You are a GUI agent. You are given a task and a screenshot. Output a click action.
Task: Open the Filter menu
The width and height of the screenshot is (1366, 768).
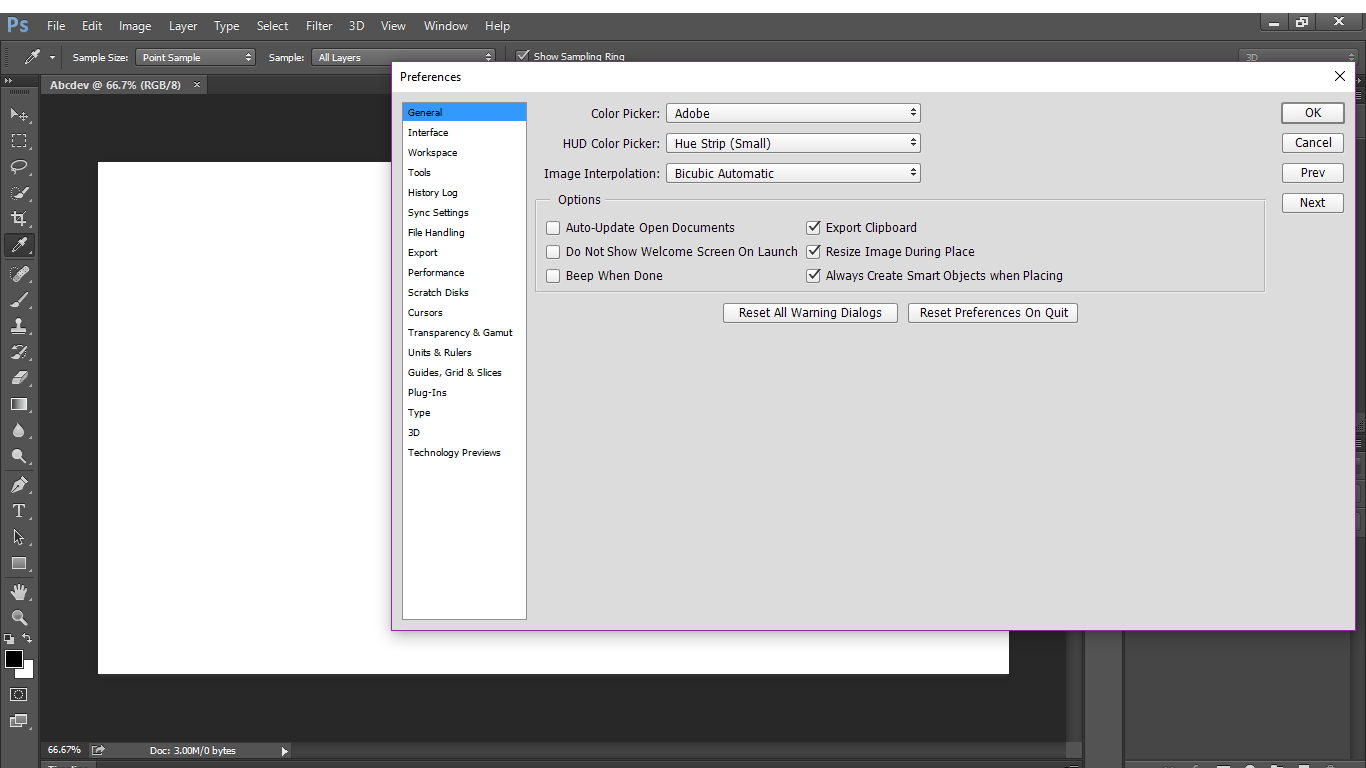coord(318,25)
